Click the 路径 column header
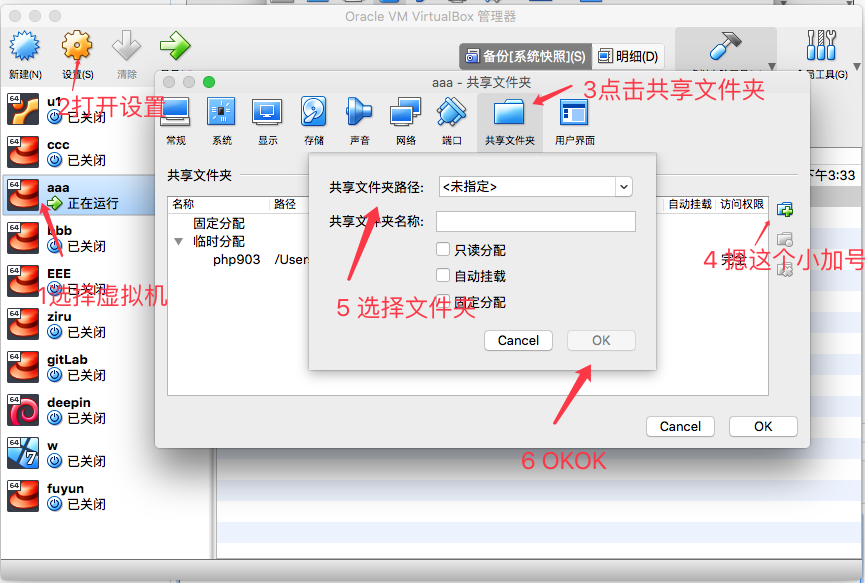The width and height of the screenshot is (865, 583). 285,204
